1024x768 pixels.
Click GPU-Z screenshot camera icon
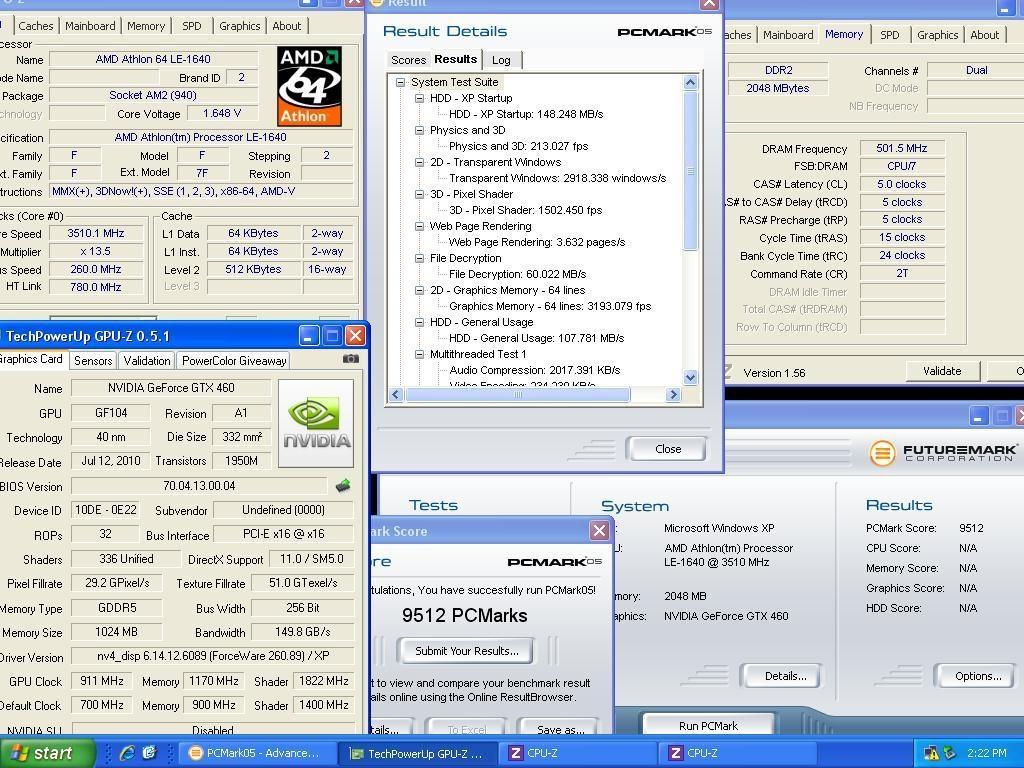(351, 359)
